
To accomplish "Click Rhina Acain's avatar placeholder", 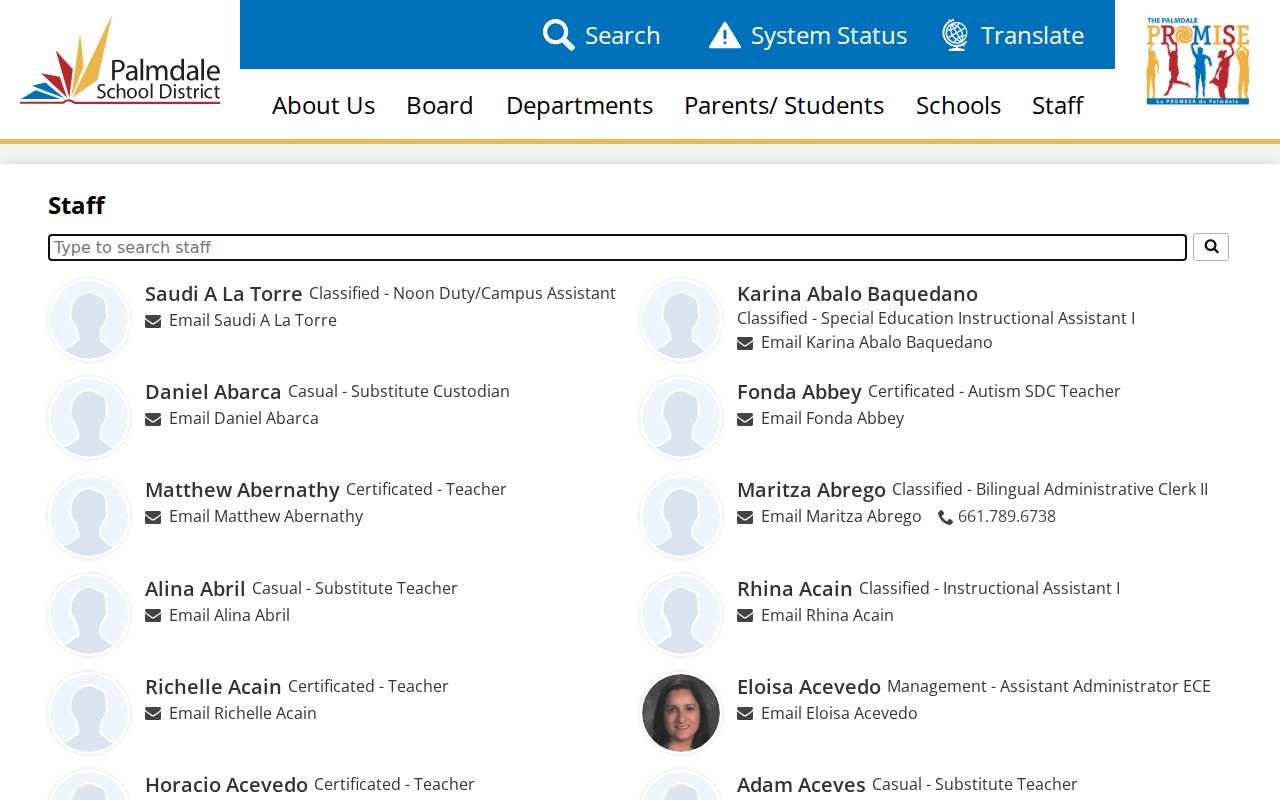I will tap(681, 615).
